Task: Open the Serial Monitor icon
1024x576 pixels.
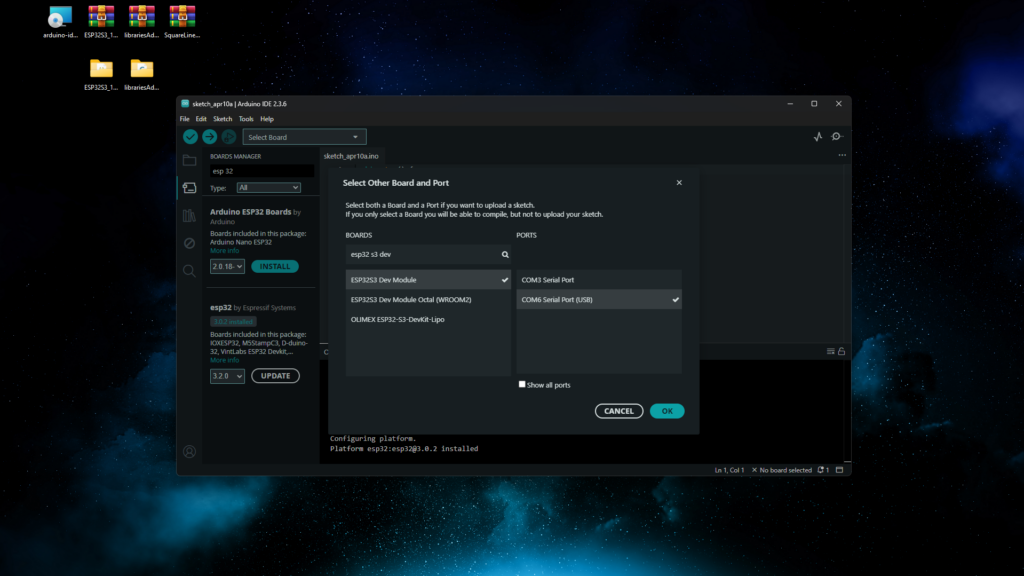Action: click(837, 137)
